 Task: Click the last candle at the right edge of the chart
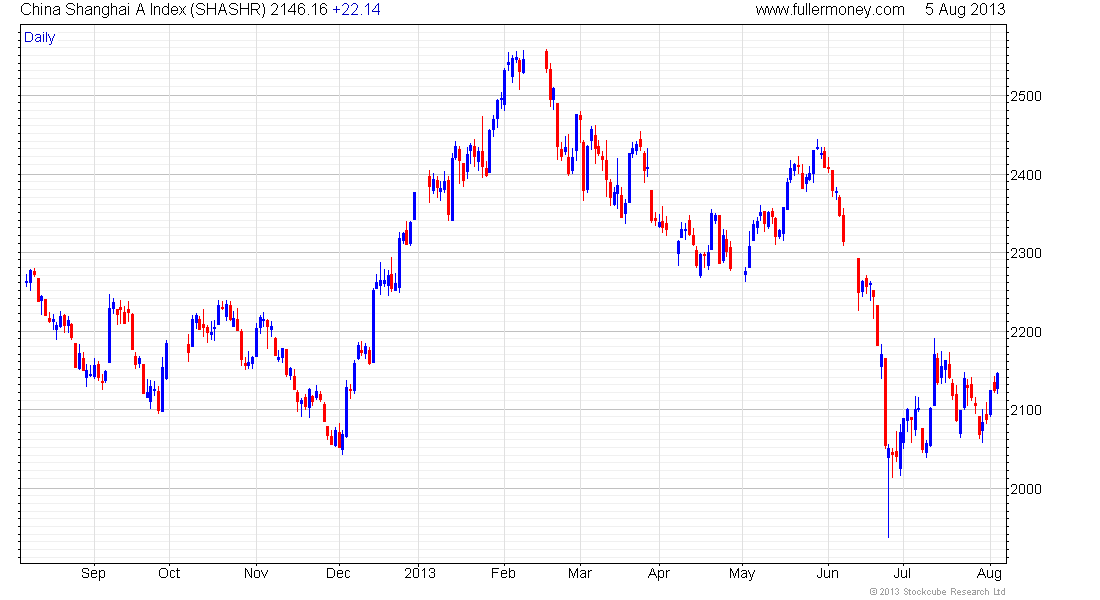point(997,382)
